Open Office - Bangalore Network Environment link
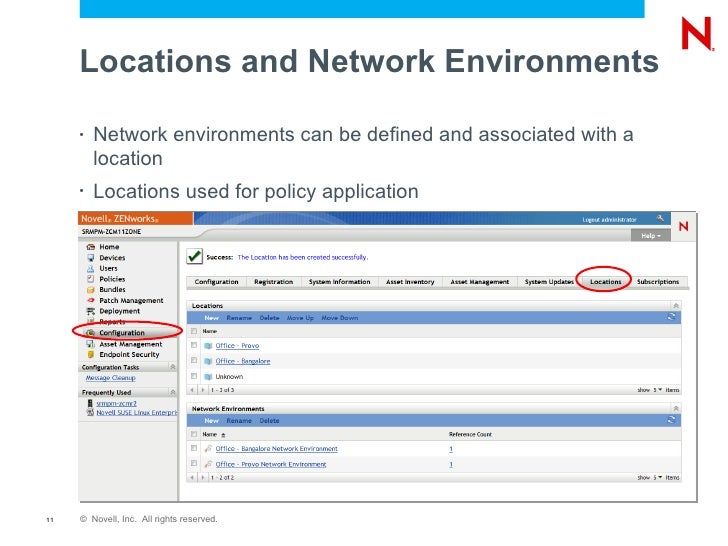Image resolution: width=728 pixels, height=546 pixels. click(277, 448)
